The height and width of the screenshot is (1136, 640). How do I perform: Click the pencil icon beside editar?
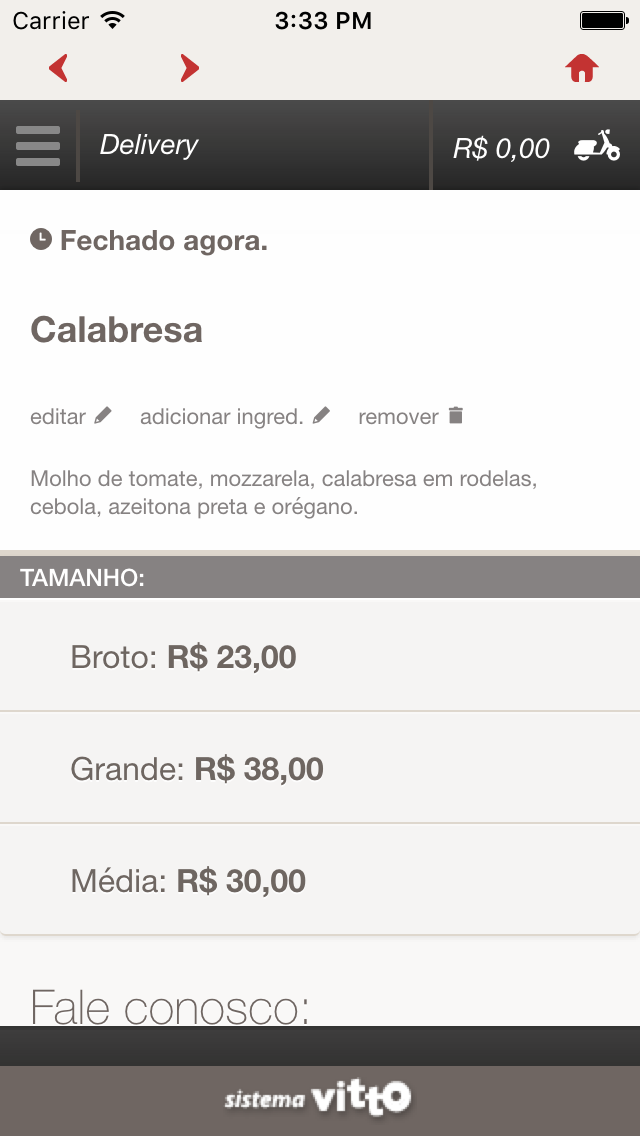click(105, 414)
